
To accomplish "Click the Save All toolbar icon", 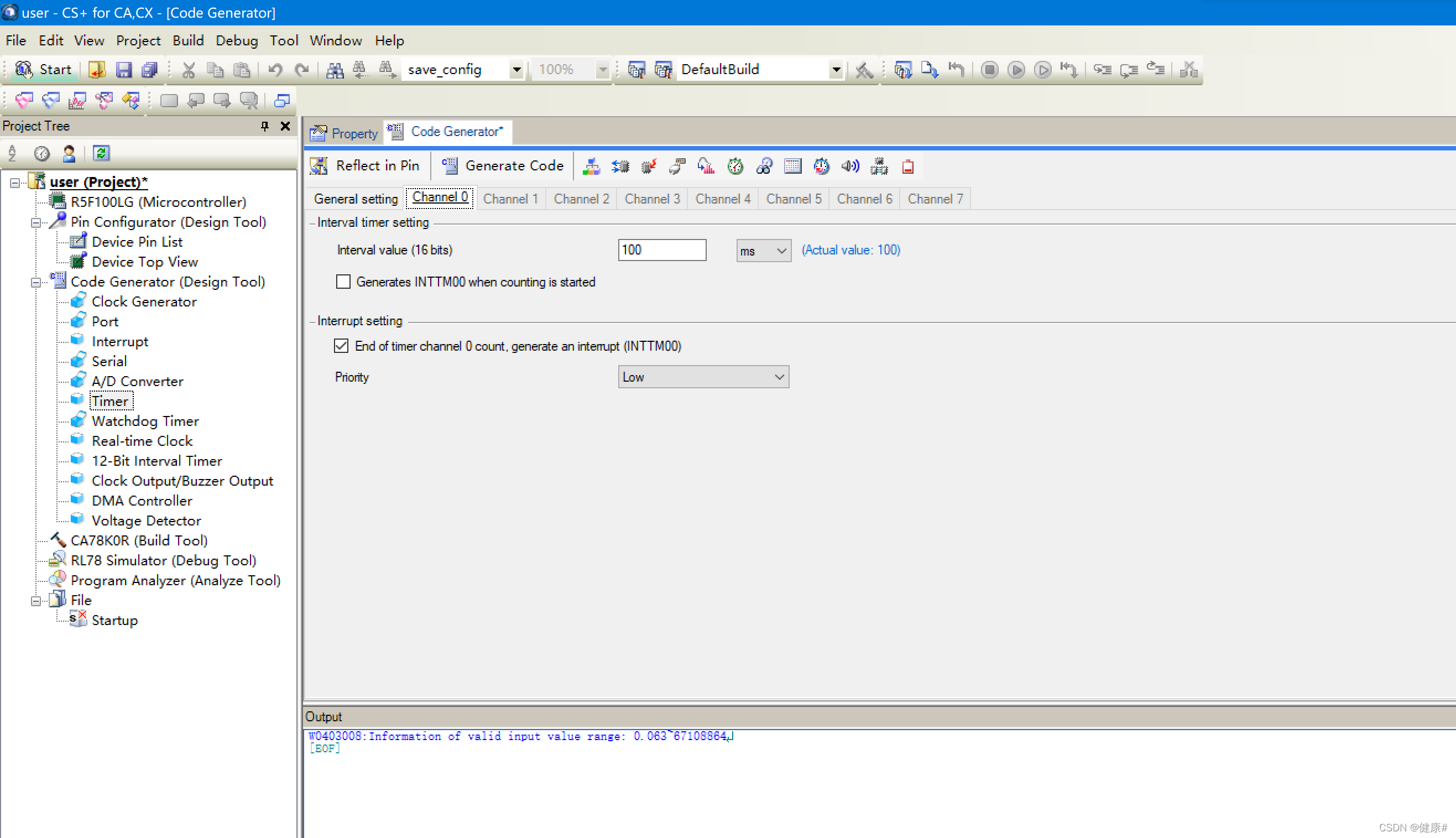I will 149,70.
